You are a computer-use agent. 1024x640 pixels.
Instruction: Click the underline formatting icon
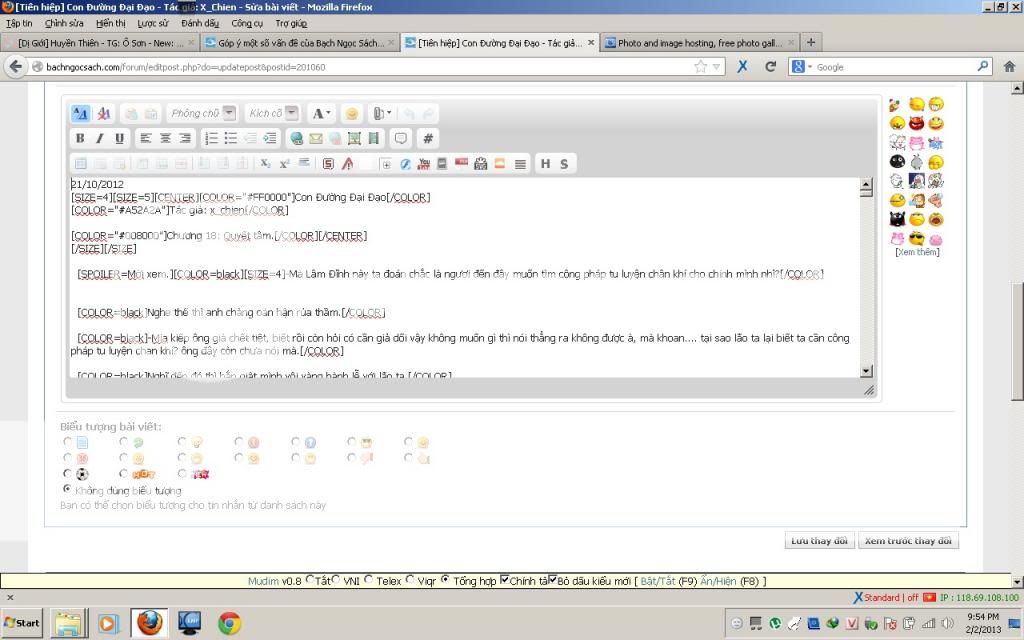(119, 138)
